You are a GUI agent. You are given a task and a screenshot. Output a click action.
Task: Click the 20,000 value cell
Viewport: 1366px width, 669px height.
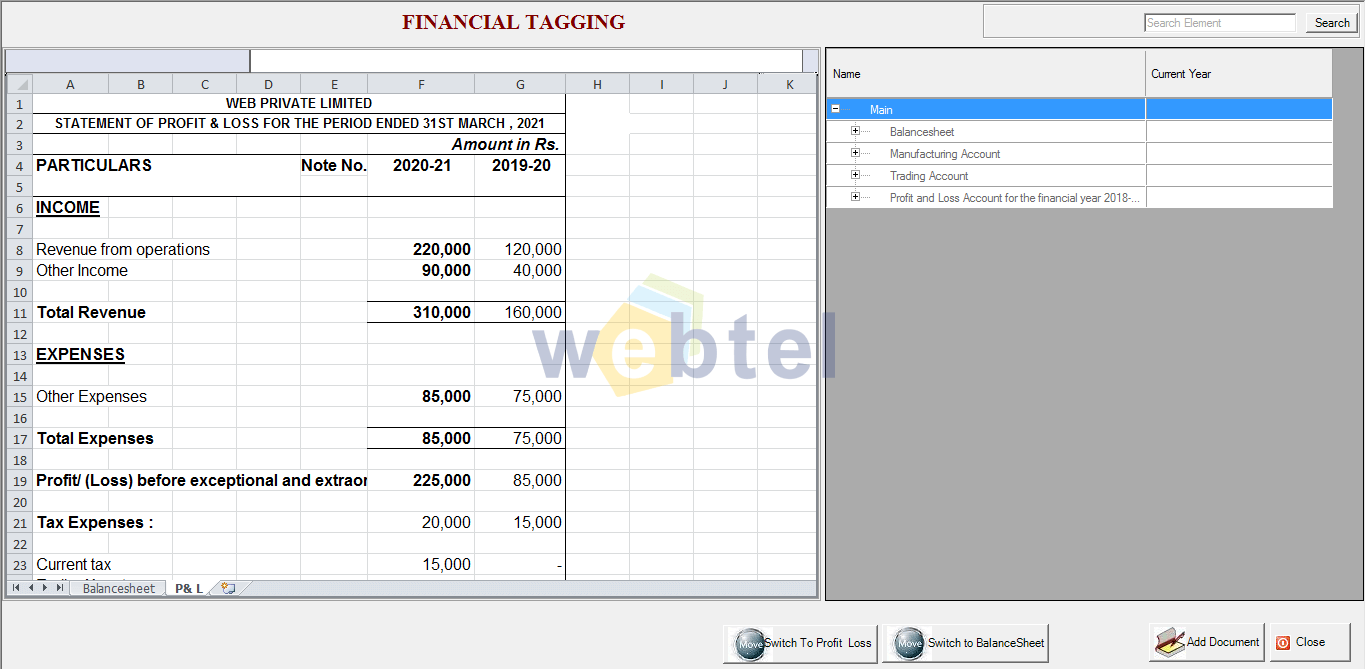point(421,522)
